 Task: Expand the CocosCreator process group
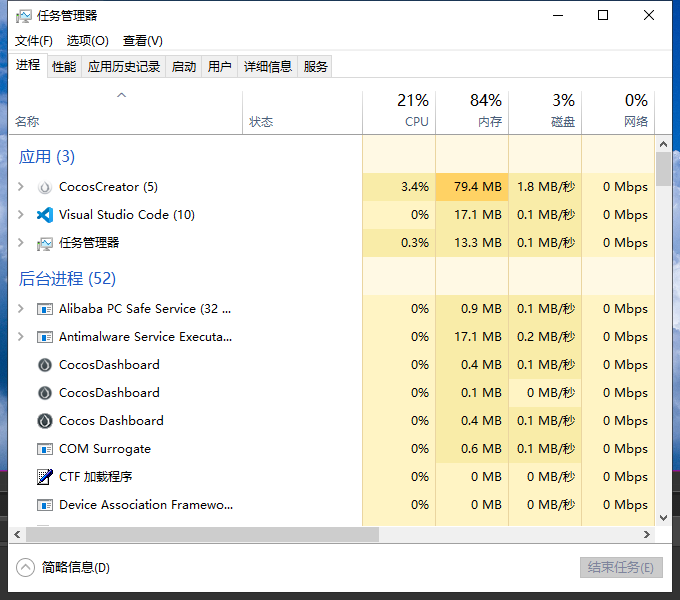21,187
